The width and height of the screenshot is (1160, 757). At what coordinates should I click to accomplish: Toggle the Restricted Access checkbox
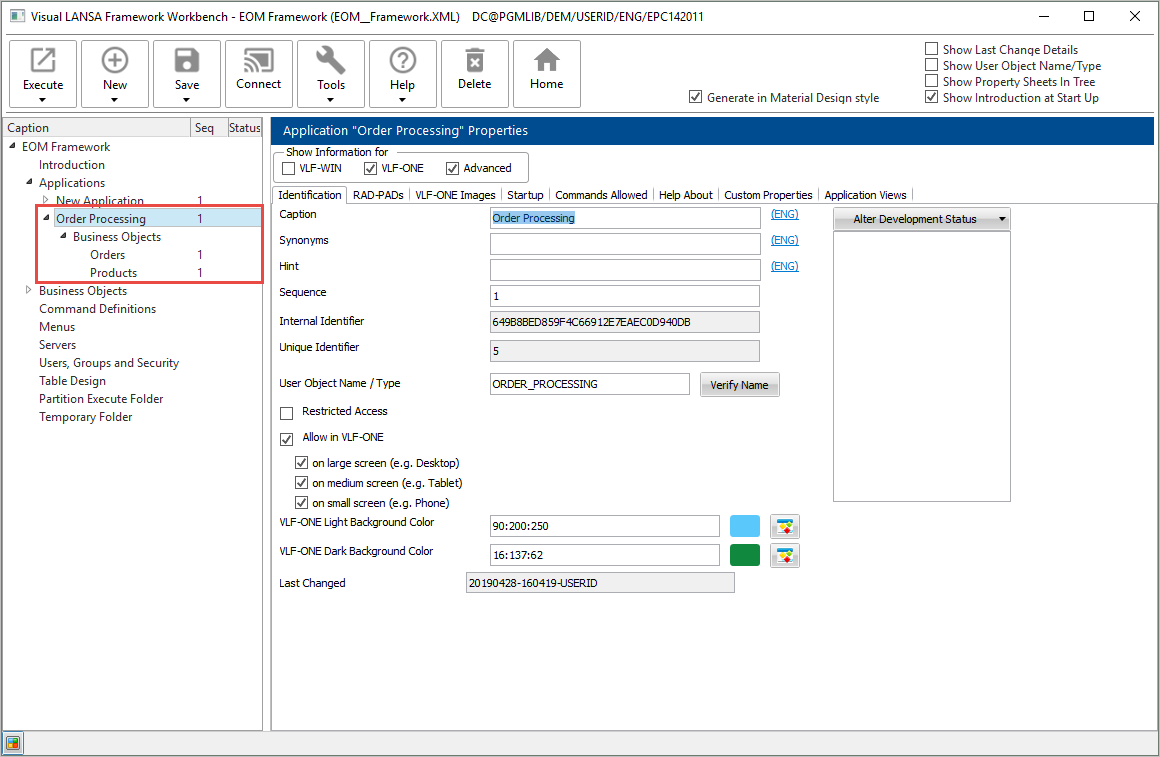pos(287,412)
